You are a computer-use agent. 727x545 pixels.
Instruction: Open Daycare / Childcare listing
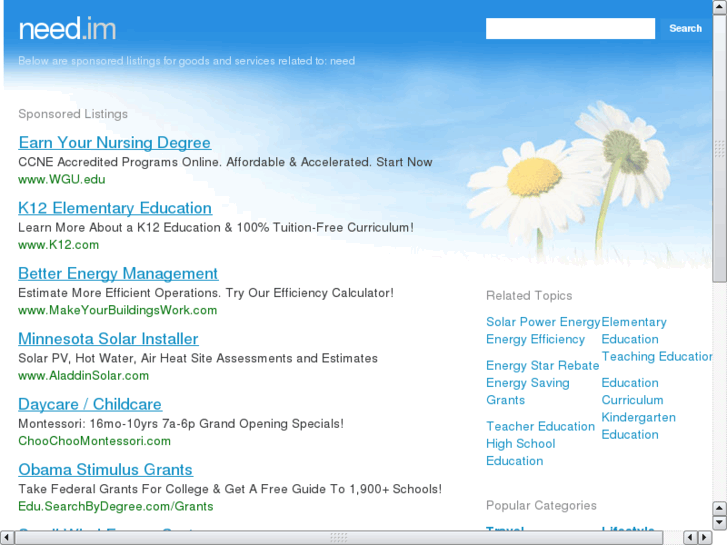coord(90,404)
